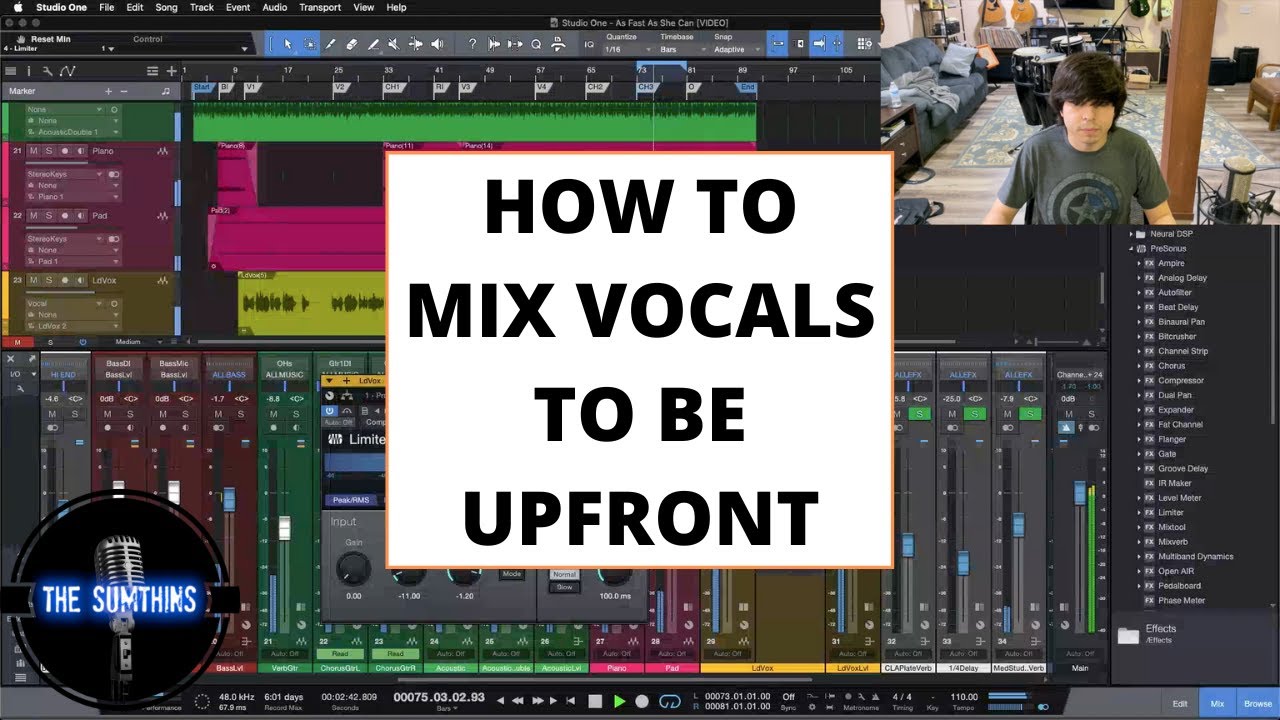Click the question mark help icon

pyautogui.click(x=472, y=44)
